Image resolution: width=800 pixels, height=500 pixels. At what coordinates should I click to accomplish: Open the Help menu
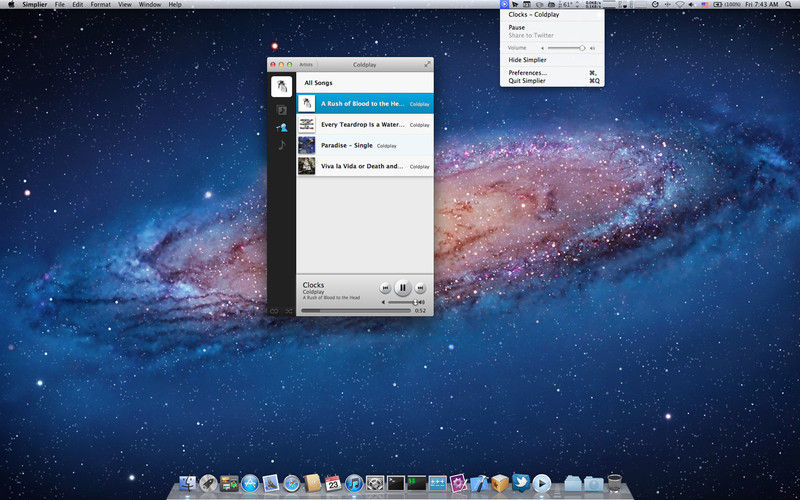(175, 4)
